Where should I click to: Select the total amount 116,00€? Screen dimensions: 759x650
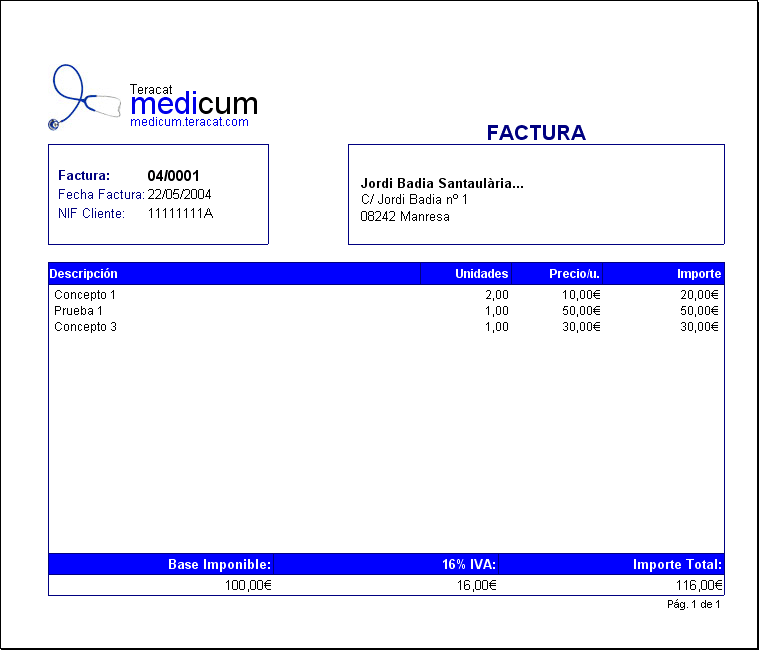tap(699, 586)
